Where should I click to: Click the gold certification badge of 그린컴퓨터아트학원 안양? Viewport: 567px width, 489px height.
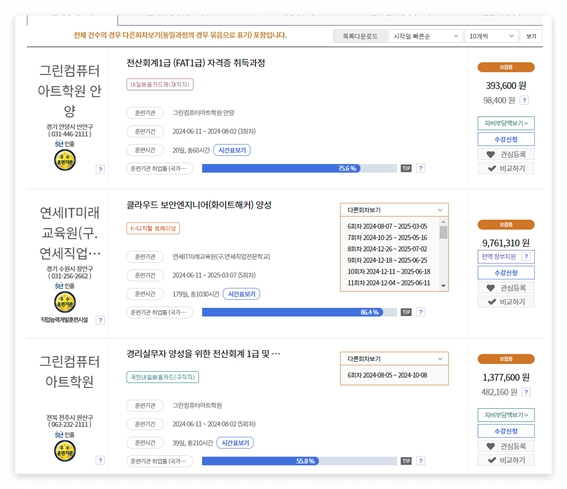click(x=65, y=160)
